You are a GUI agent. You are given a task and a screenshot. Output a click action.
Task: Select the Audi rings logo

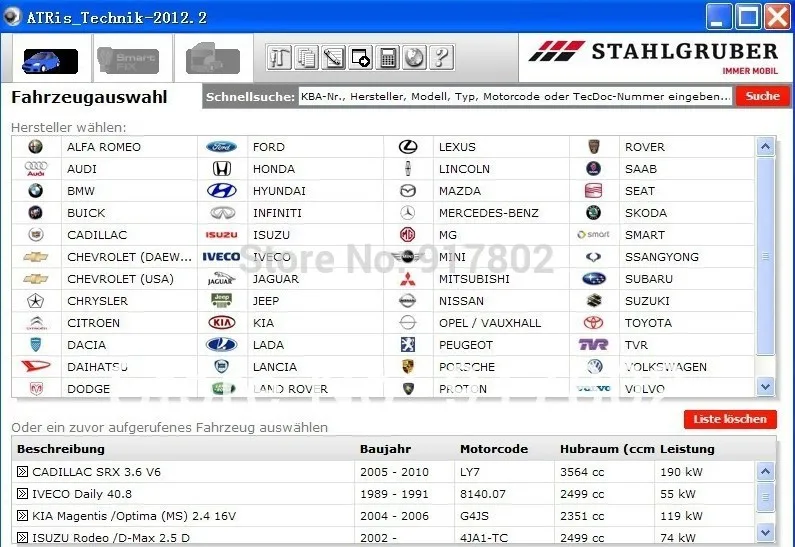click(x=35, y=169)
